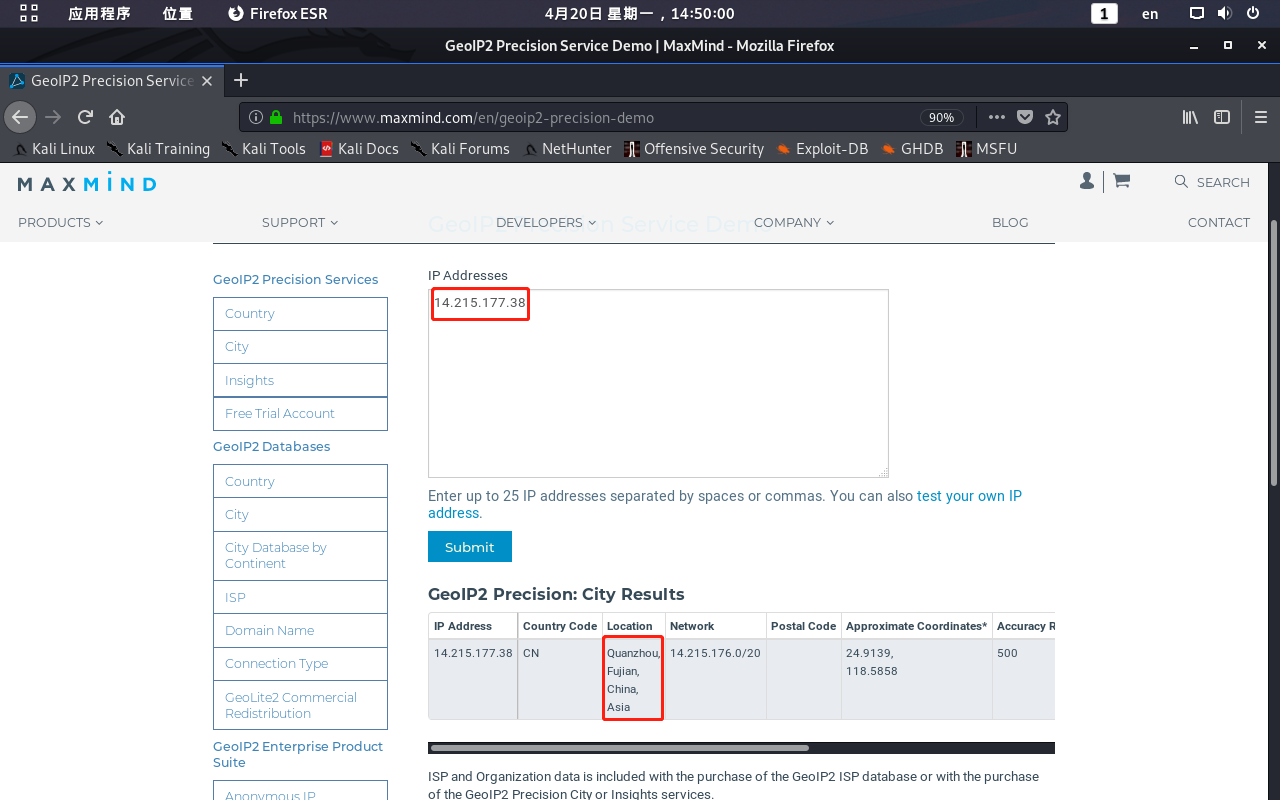The width and height of the screenshot is (1280, 800).
Task: Open GeoLite2 Commercial Redistribution link
Action: click(300, 705)
